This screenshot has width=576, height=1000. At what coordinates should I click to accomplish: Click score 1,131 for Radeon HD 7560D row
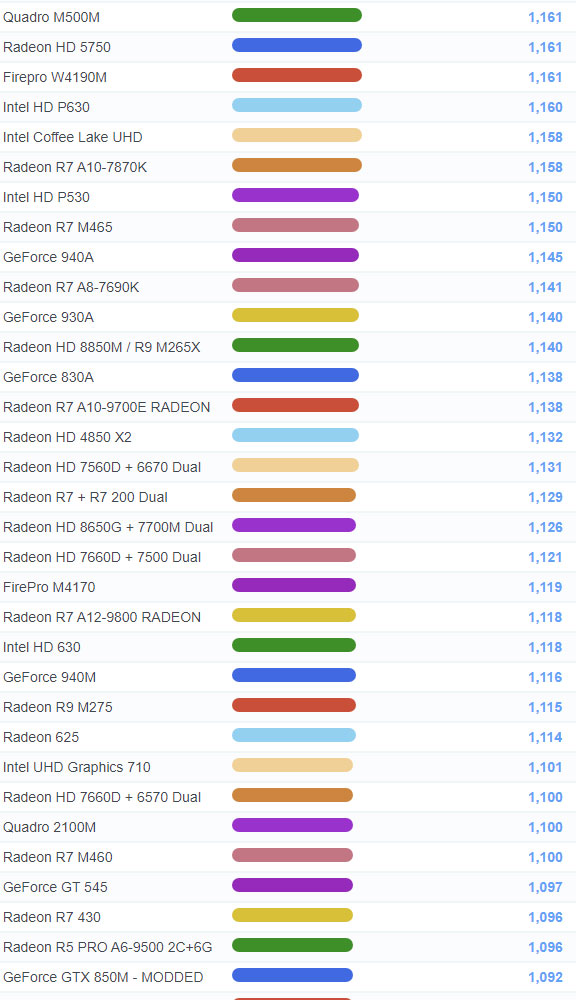click(x=545, y=467)
